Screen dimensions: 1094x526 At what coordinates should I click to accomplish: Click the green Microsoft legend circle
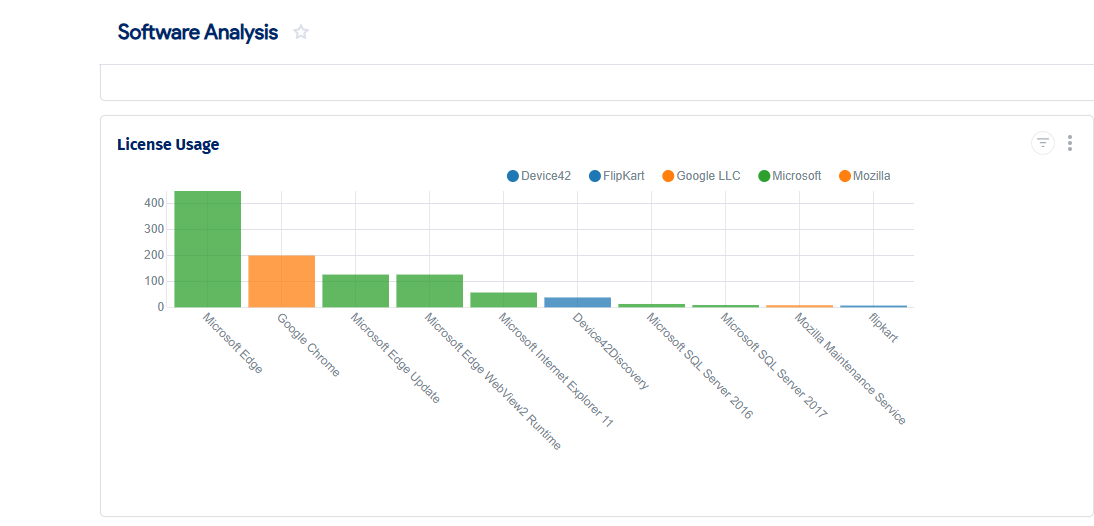click(764, 176)
